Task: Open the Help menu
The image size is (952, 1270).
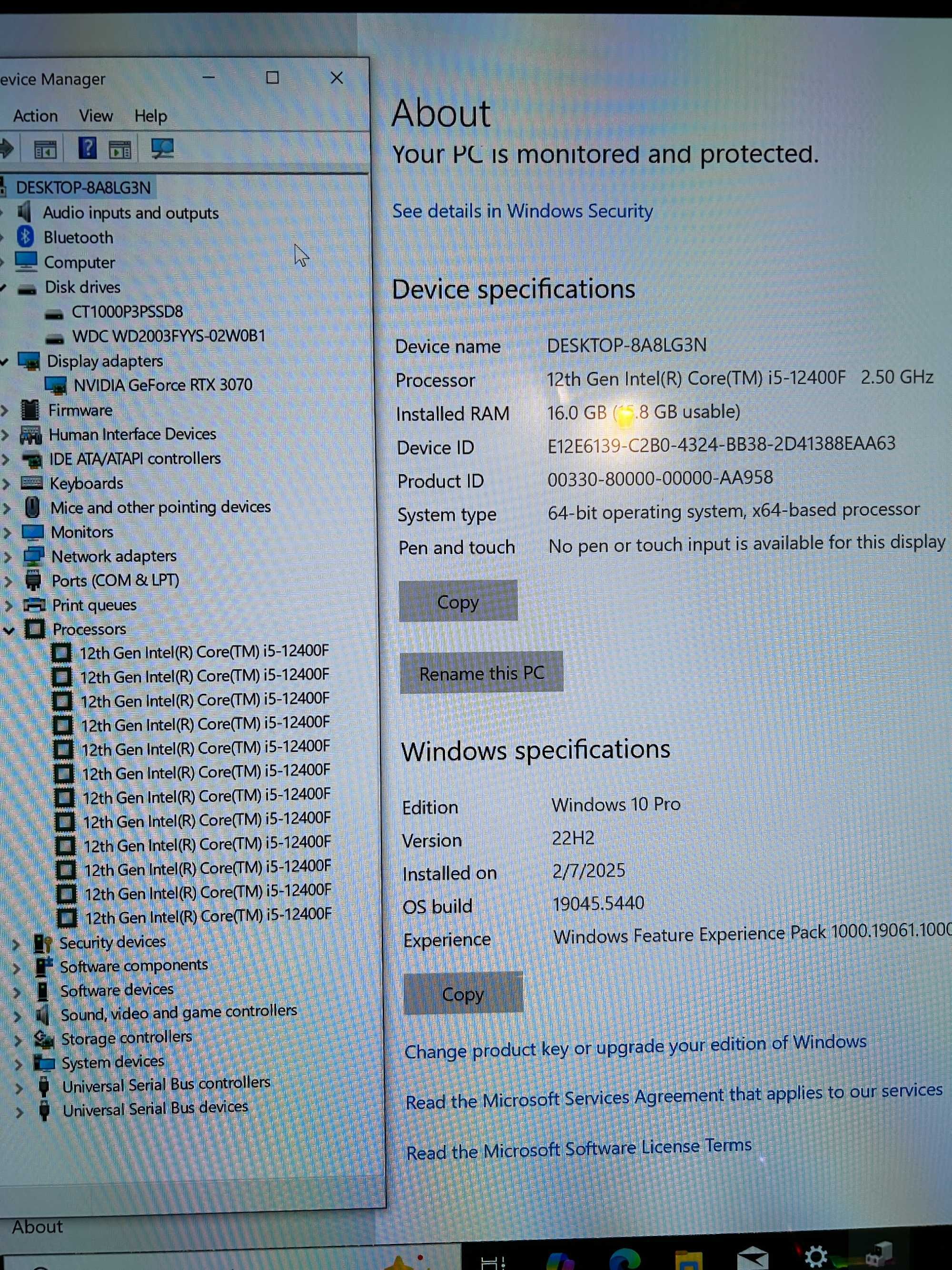Action: pos(151,116)
